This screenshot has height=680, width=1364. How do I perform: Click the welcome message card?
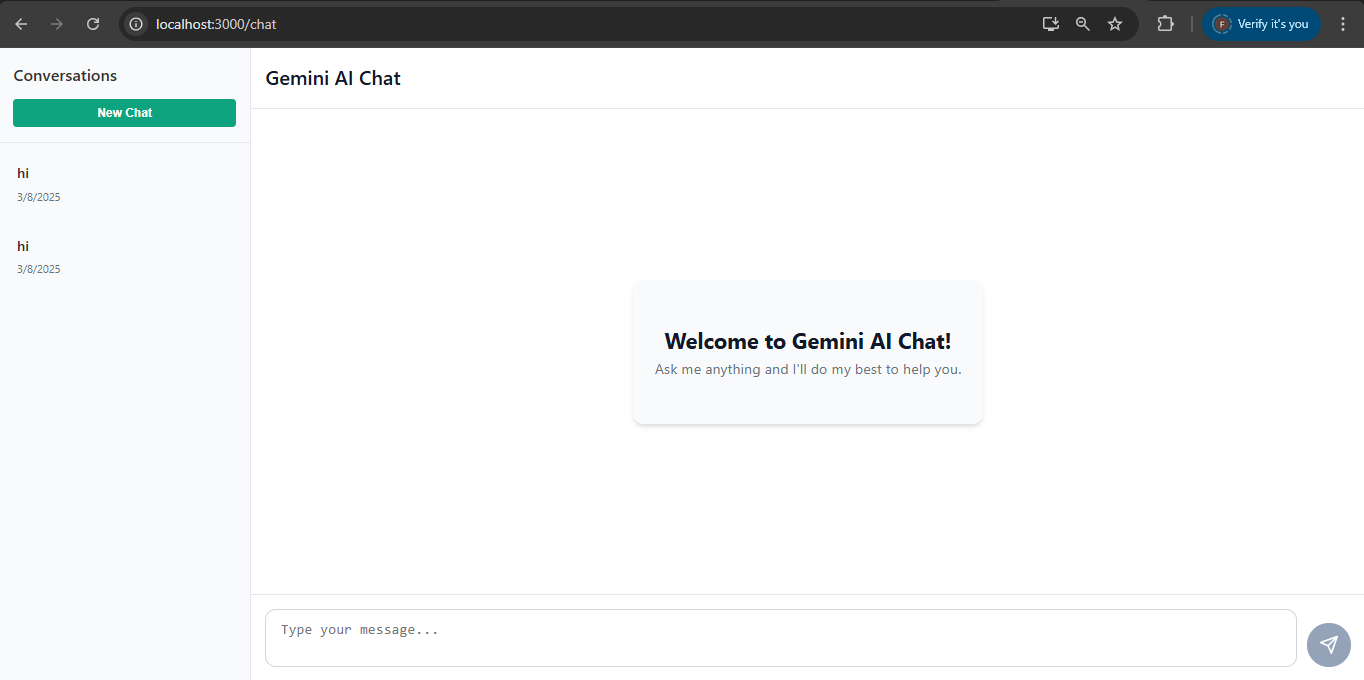coord(807,352)
